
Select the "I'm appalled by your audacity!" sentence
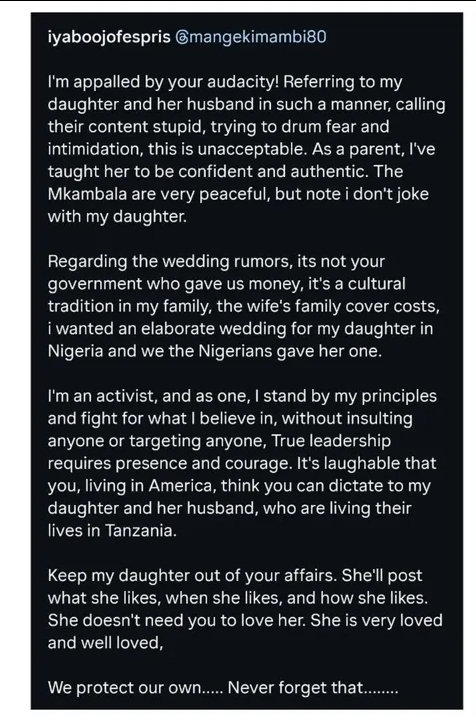click(x=163, y=82)
